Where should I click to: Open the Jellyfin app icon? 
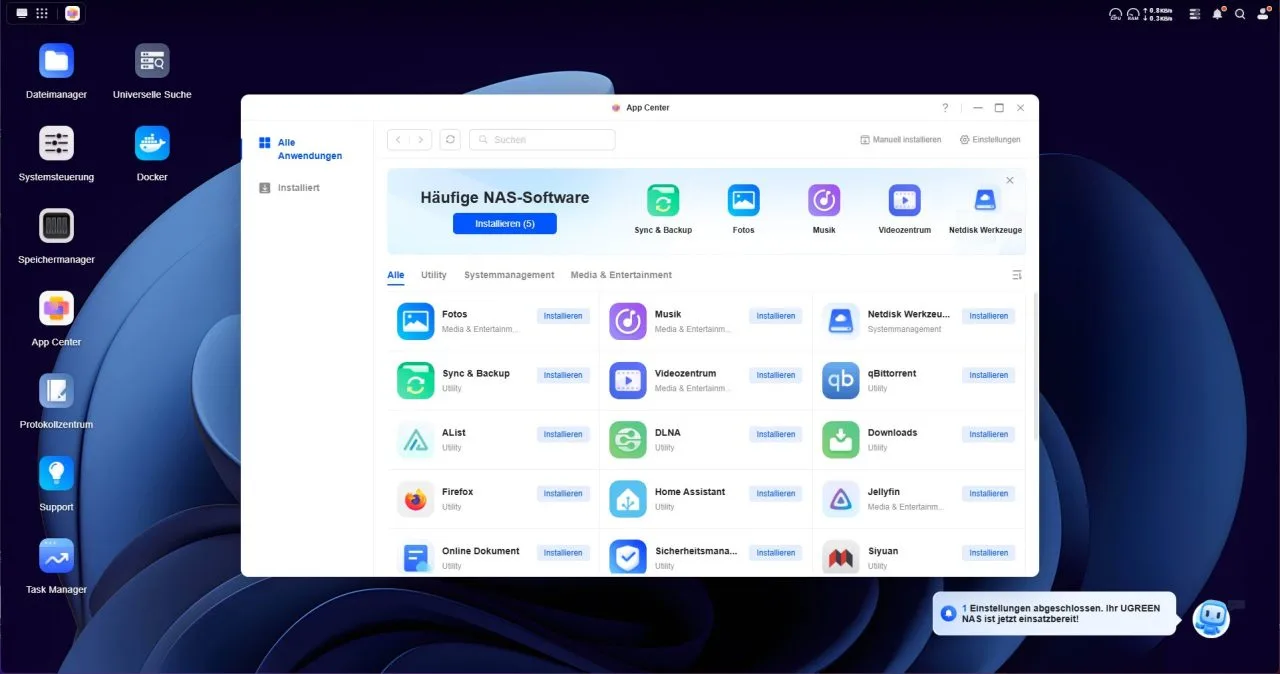coord(841,499)
